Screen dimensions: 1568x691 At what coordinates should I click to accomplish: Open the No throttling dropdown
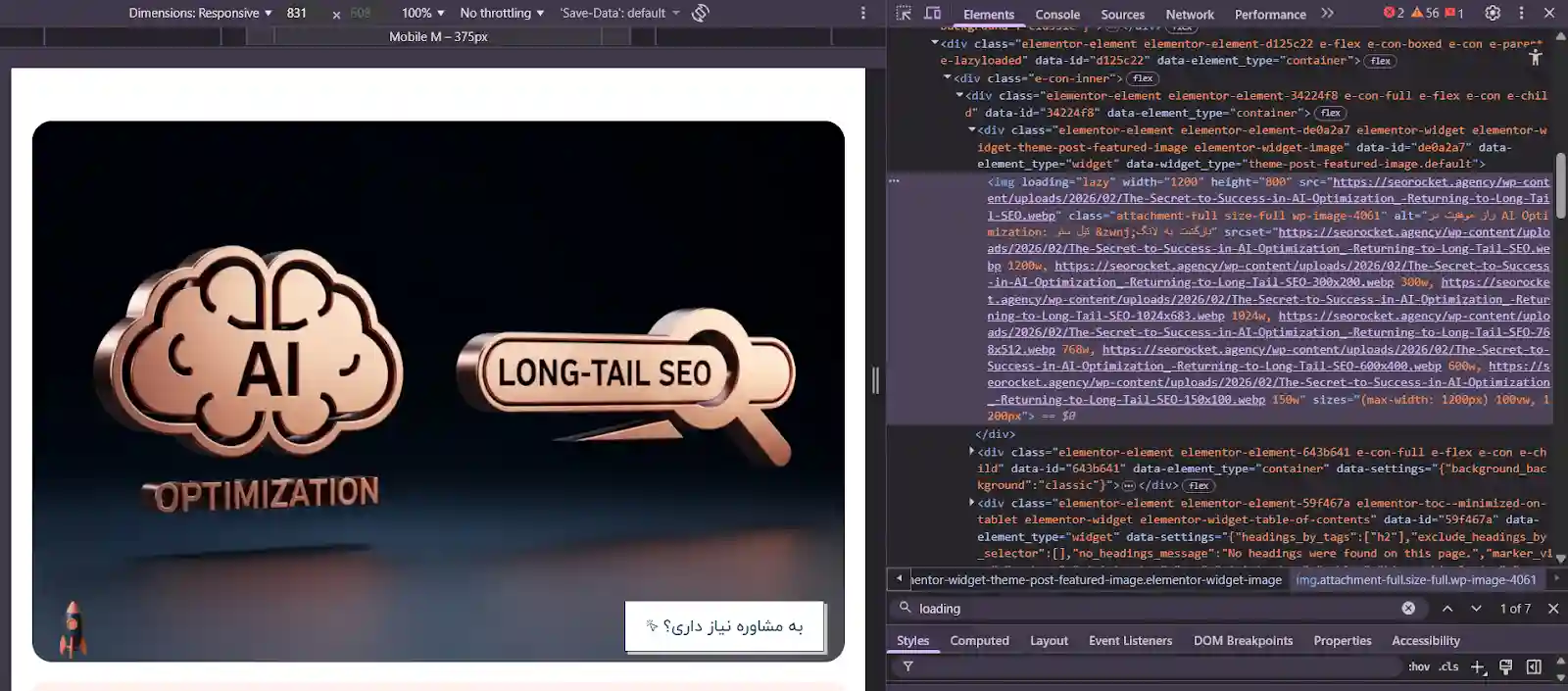click(501, 14)
